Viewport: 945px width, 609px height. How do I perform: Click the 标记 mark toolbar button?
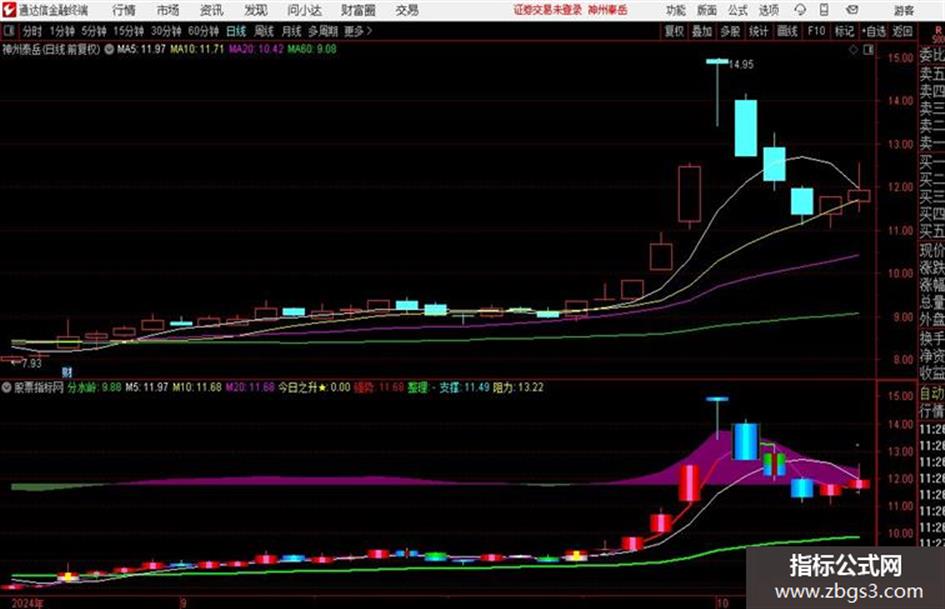click(x=844, y=31)
